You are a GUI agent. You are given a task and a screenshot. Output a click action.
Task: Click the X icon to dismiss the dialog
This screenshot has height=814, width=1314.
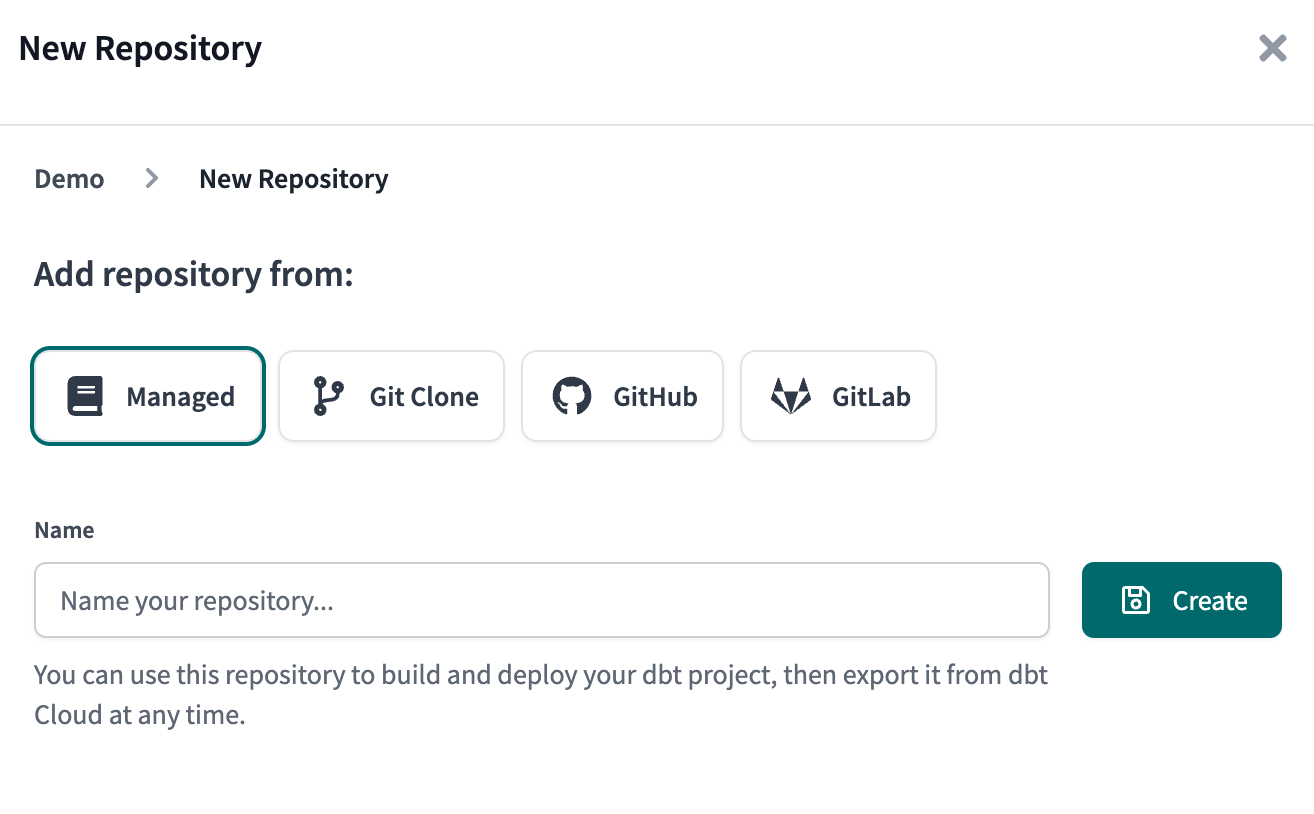tap(1272, 48)
